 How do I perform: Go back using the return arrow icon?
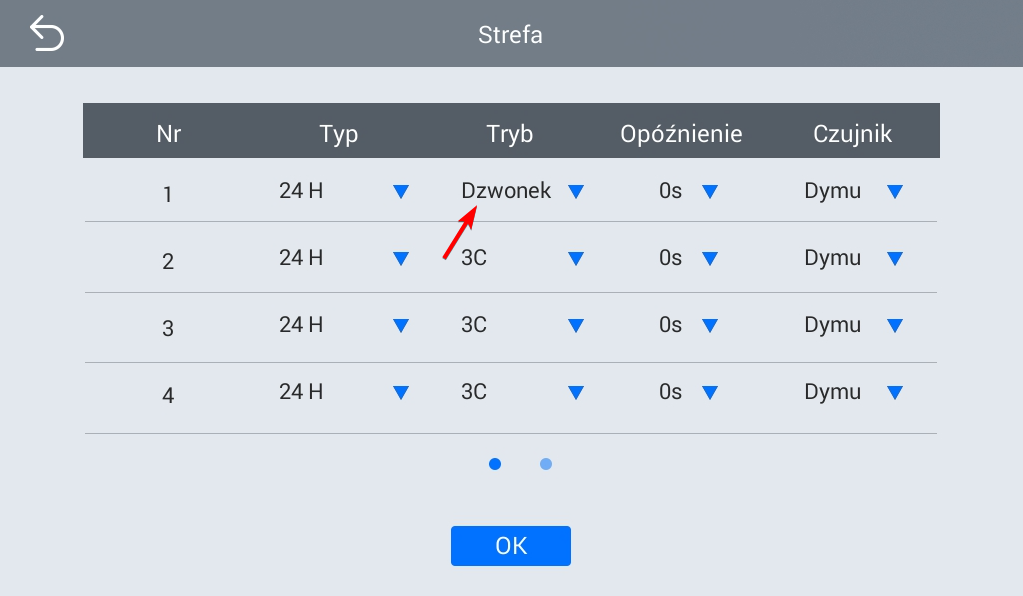tap(47, 34)
